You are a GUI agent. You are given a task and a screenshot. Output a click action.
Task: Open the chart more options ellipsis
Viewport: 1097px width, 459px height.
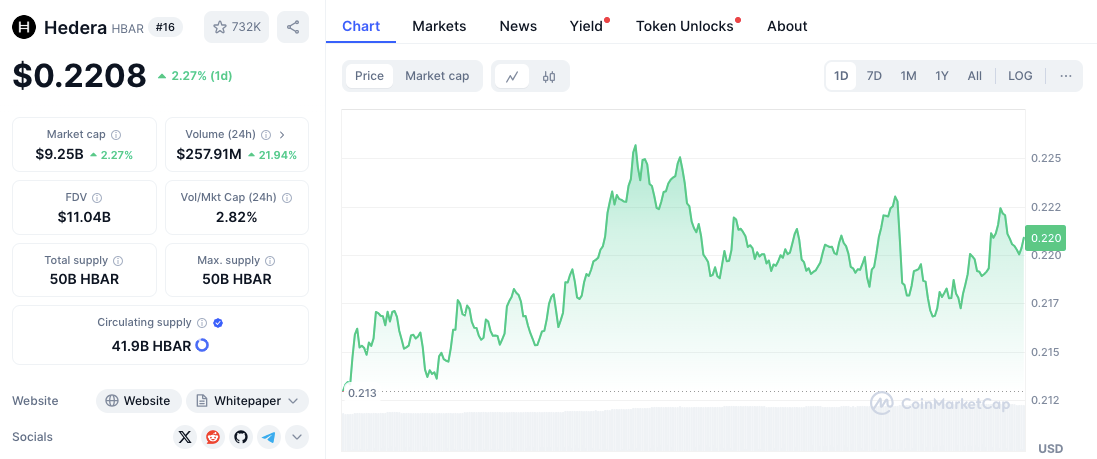pos(1066,76)
